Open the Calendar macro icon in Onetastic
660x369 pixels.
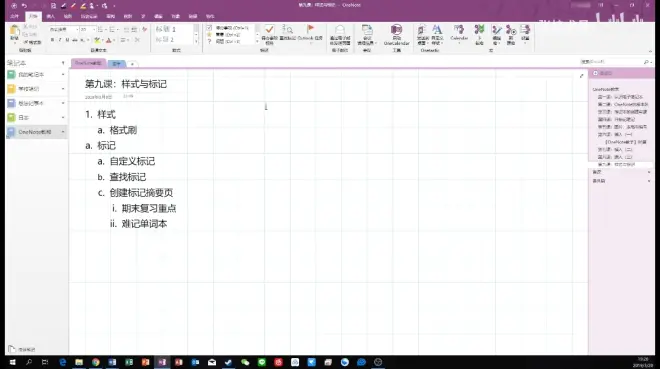[459, 29]
